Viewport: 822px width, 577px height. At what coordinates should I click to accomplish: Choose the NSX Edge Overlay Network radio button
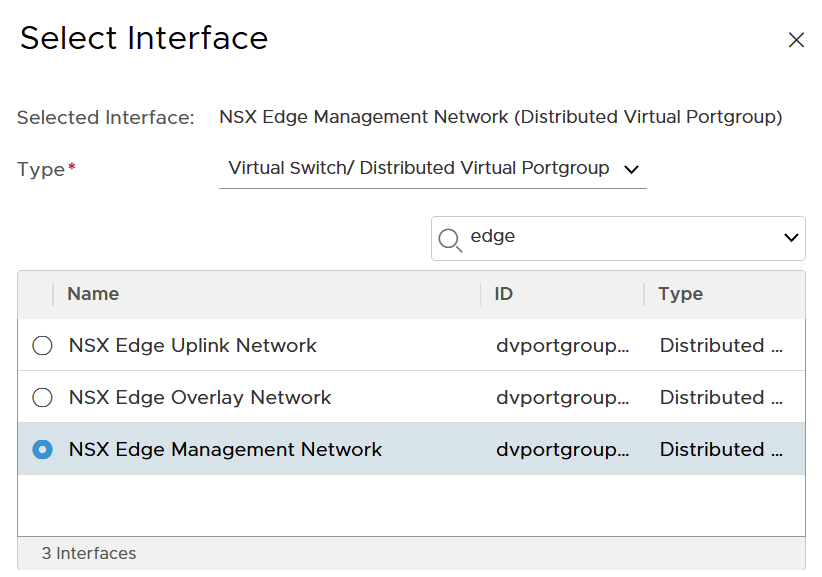coord(42,398)
